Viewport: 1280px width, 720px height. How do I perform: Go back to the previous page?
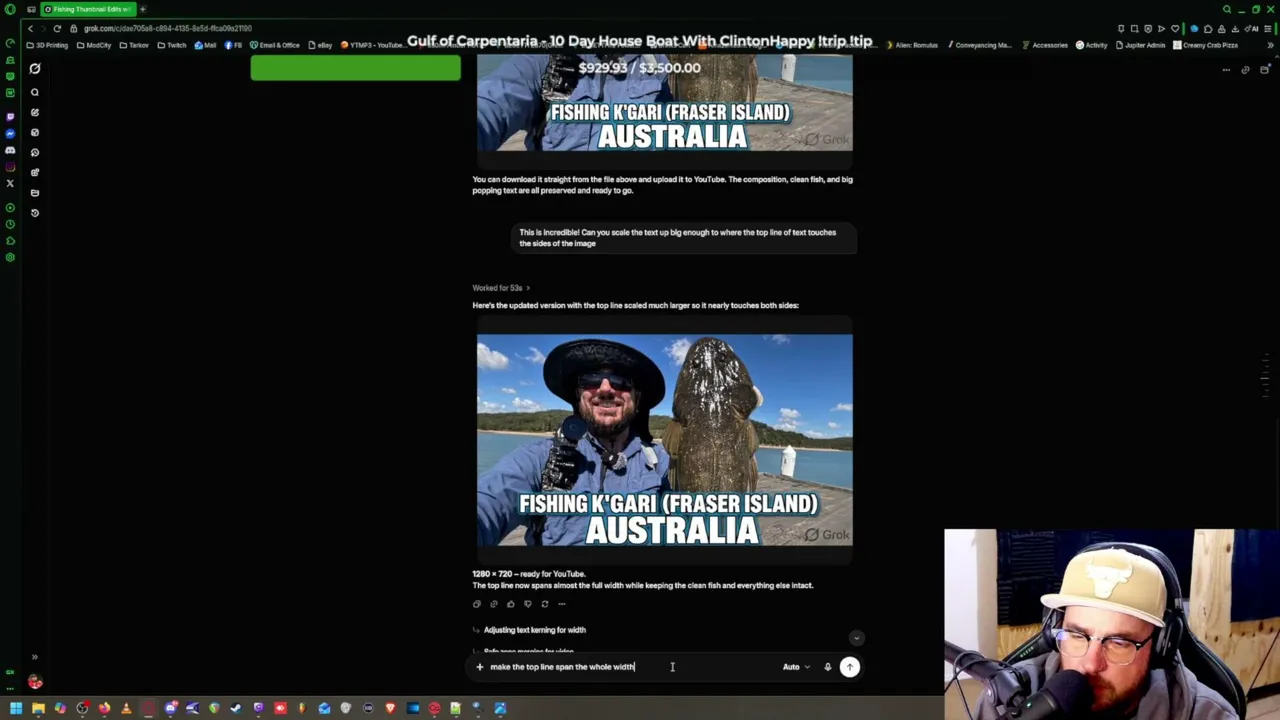tap(30, 28)
